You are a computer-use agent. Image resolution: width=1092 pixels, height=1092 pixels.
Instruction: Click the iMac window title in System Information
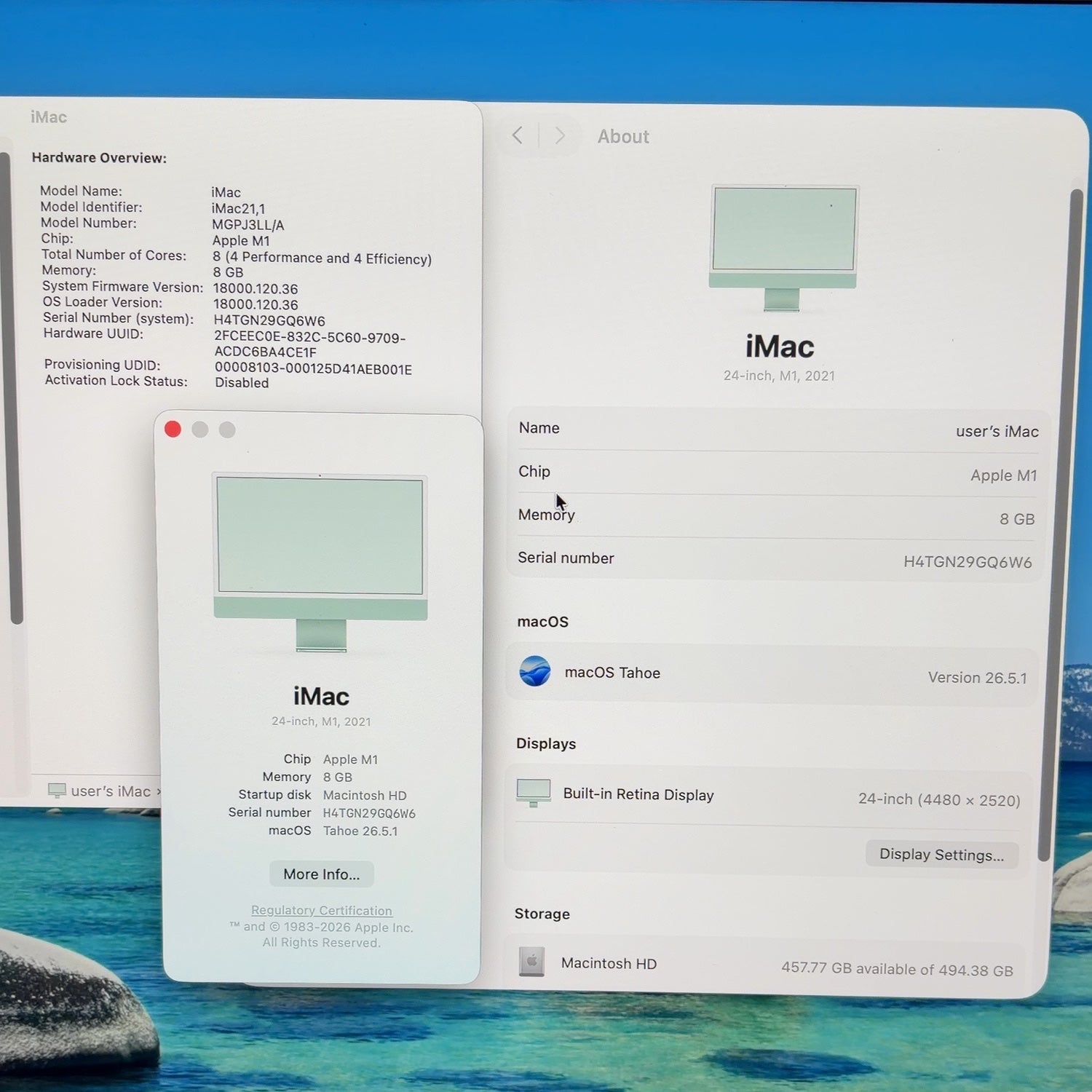pos(49,117)
